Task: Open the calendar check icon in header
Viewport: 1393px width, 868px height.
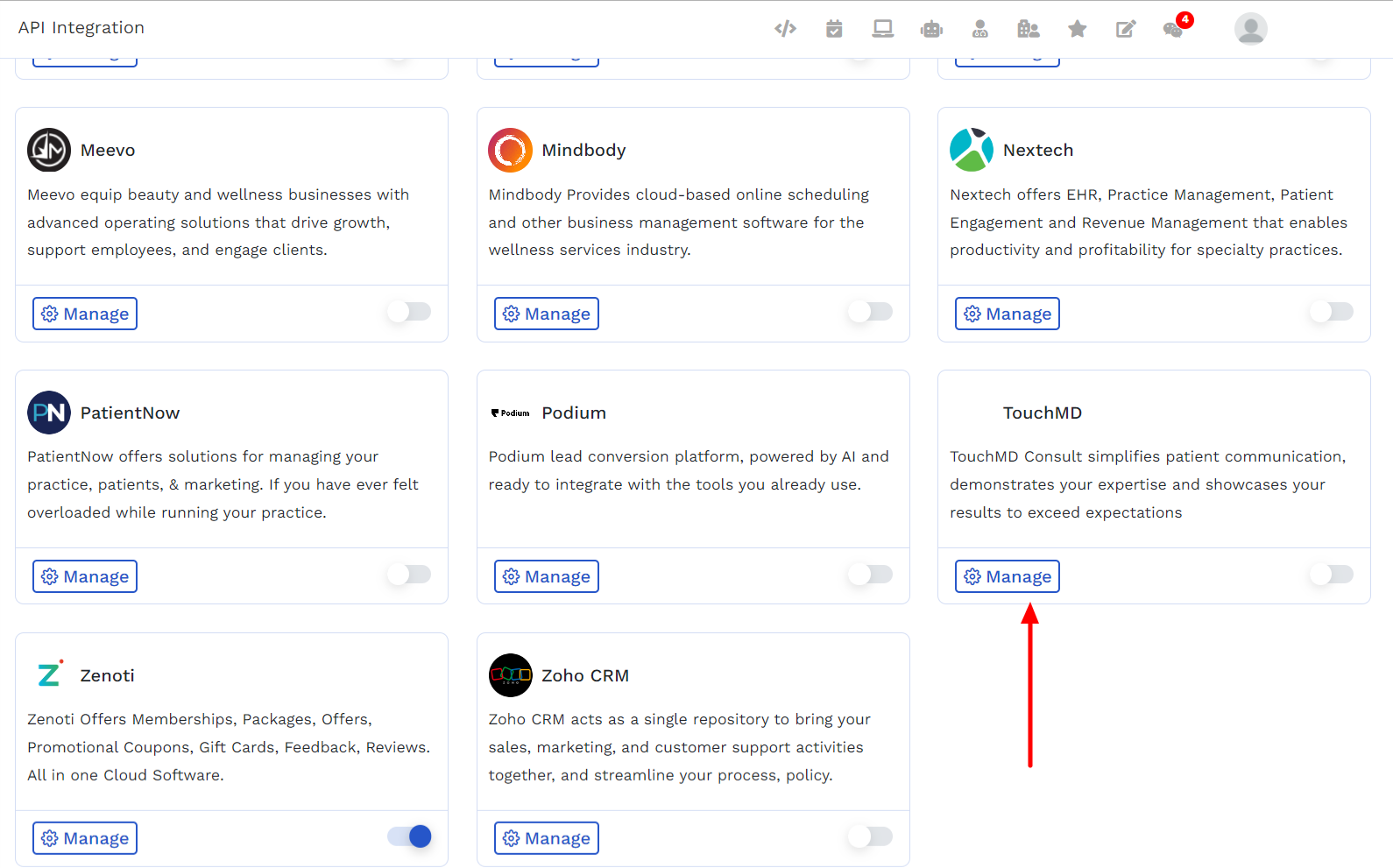Action: (x=834, y=29)
